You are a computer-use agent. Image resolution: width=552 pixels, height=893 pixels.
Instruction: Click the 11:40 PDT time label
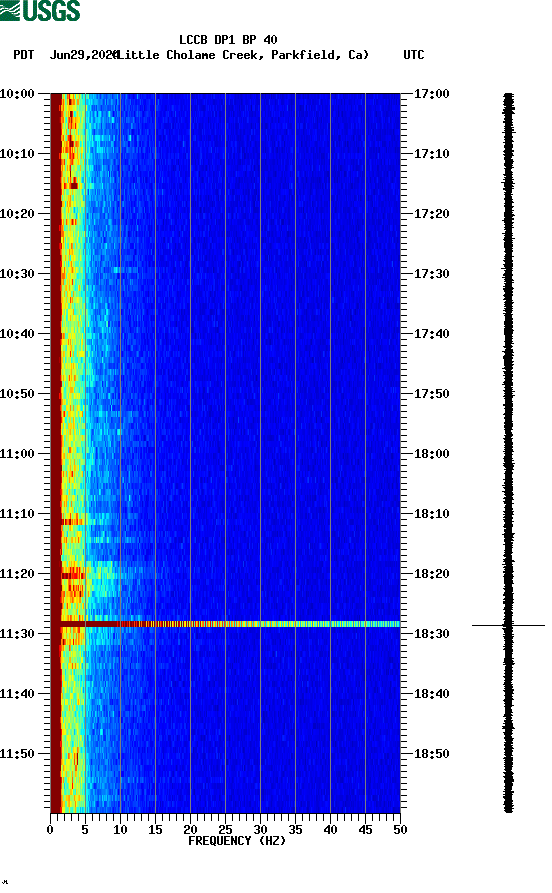17,694
